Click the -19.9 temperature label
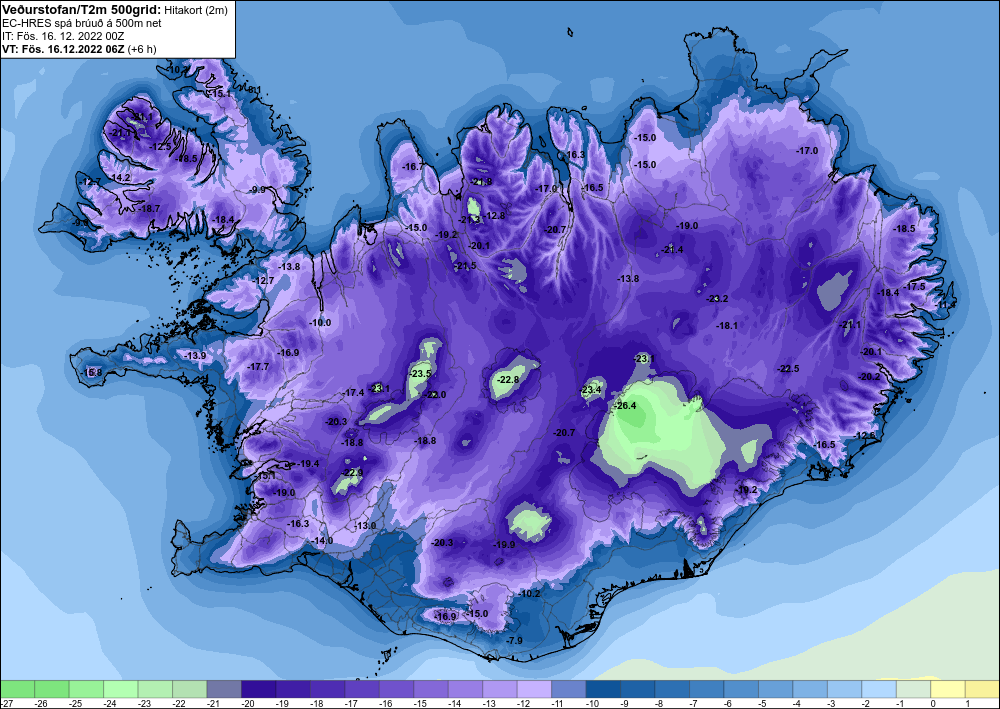Image resolution: width=1000 pixels, height=709 pixels. (504, 545)
